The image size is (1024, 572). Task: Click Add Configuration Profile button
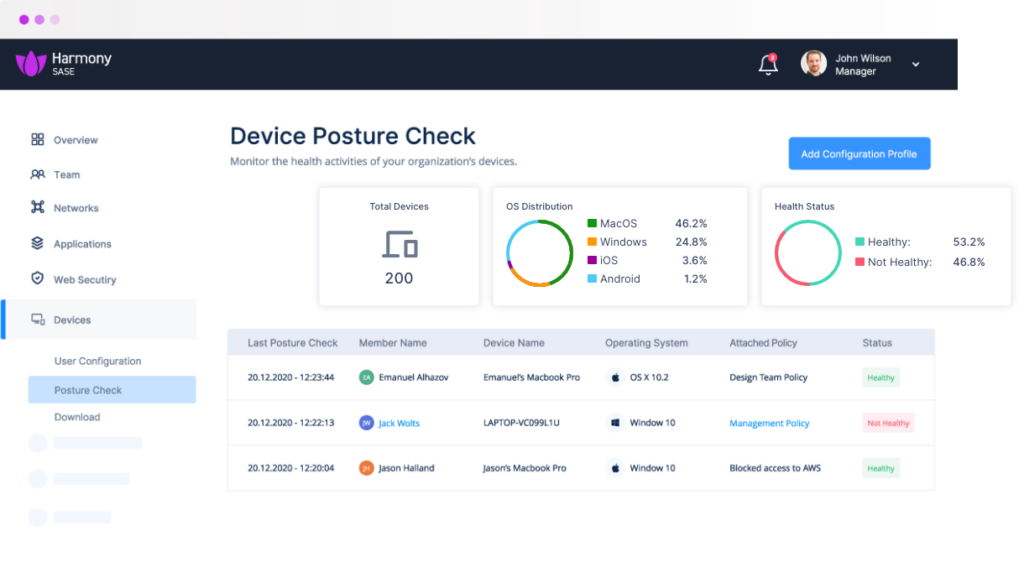point(859,154)
